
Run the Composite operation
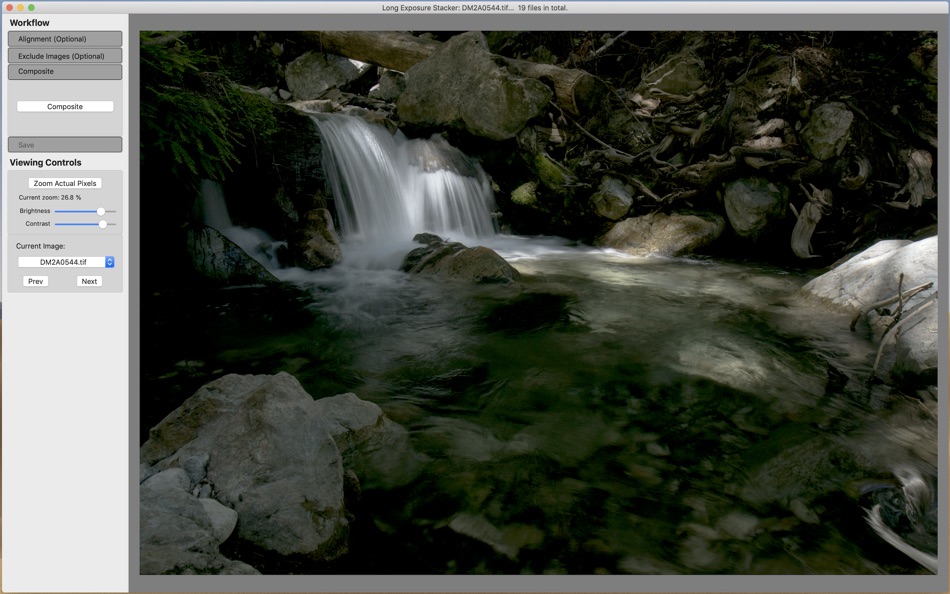click(x=64, y=105)
